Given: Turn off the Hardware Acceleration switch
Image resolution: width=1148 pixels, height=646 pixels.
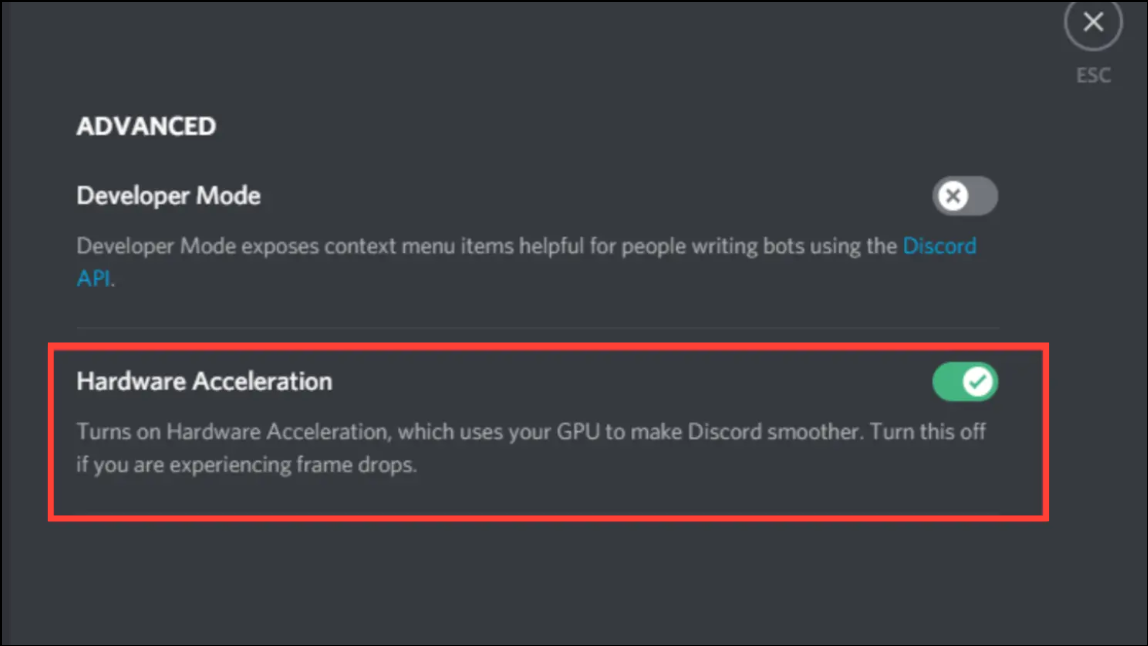Looking at the screenshot, I should pyautogui.click(x=965, y=381).
